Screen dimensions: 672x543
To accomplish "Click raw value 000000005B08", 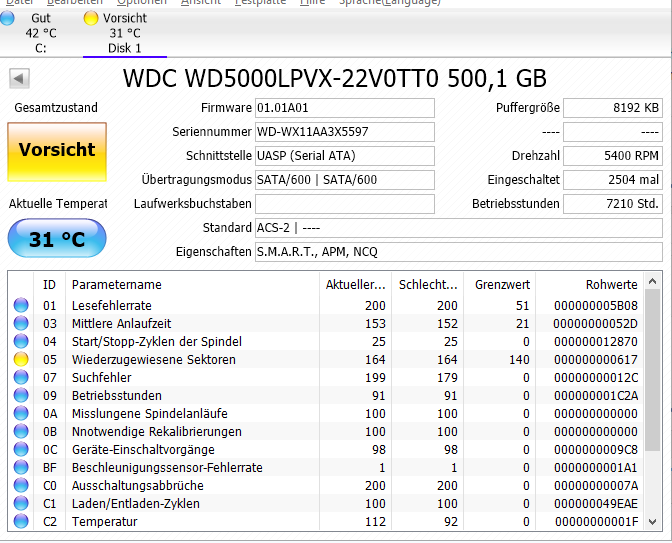I will click(x=596, y=306).
